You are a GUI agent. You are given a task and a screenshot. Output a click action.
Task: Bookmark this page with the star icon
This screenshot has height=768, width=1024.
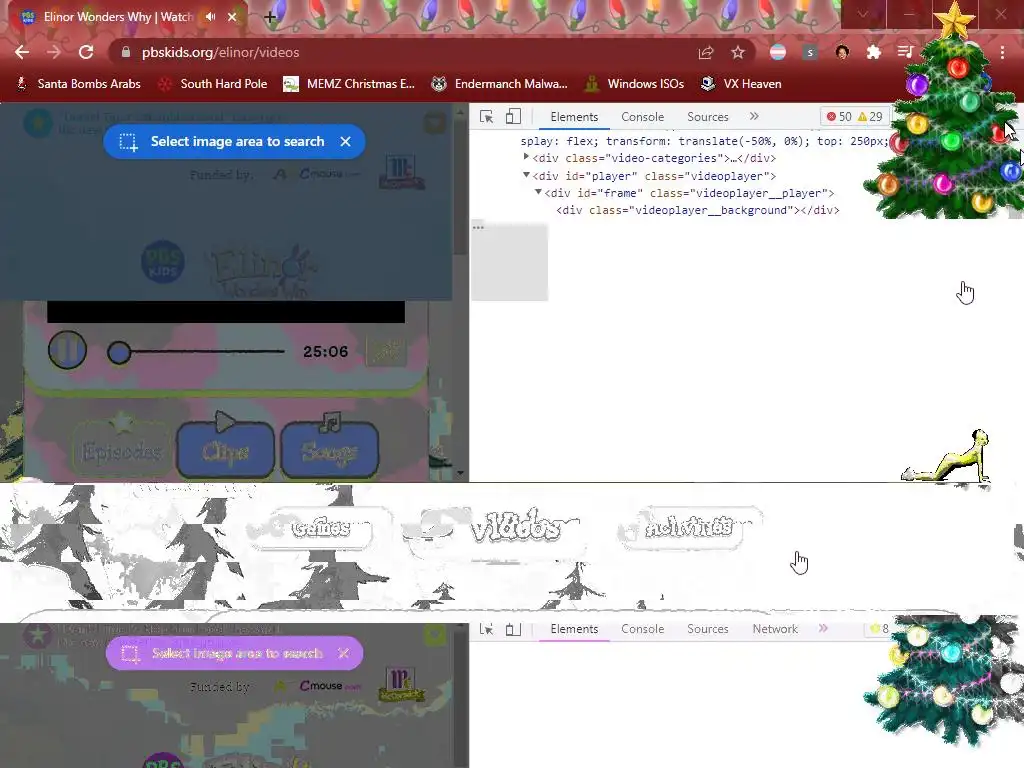pyautogui.click(x=738, y=52)
